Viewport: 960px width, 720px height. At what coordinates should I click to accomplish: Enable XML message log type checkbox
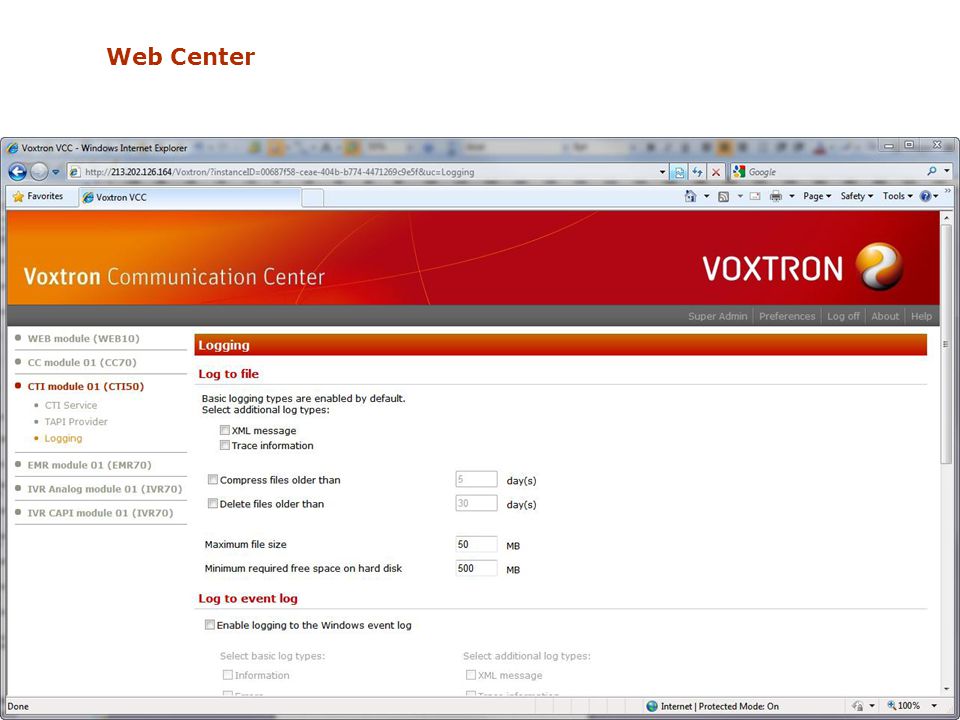tap(225, 430)
